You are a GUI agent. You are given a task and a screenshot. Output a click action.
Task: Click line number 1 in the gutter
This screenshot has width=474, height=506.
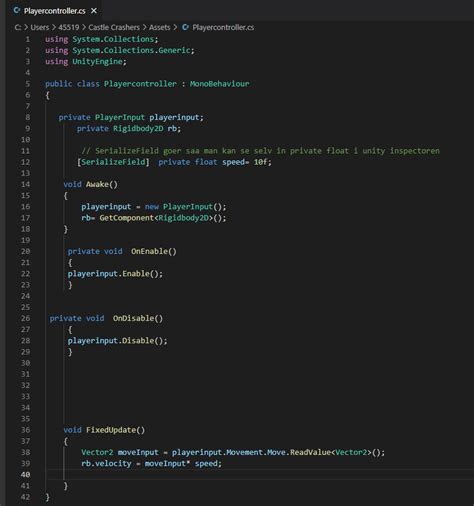28,39
